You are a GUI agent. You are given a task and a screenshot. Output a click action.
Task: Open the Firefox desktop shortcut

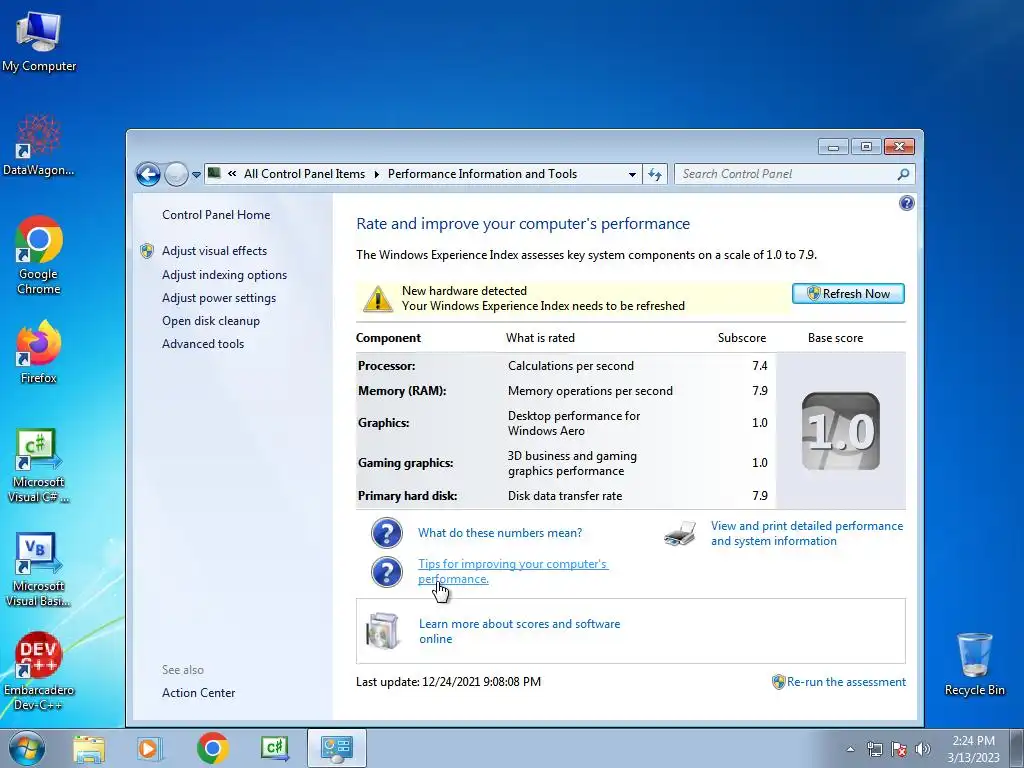[x=39, y=352]
